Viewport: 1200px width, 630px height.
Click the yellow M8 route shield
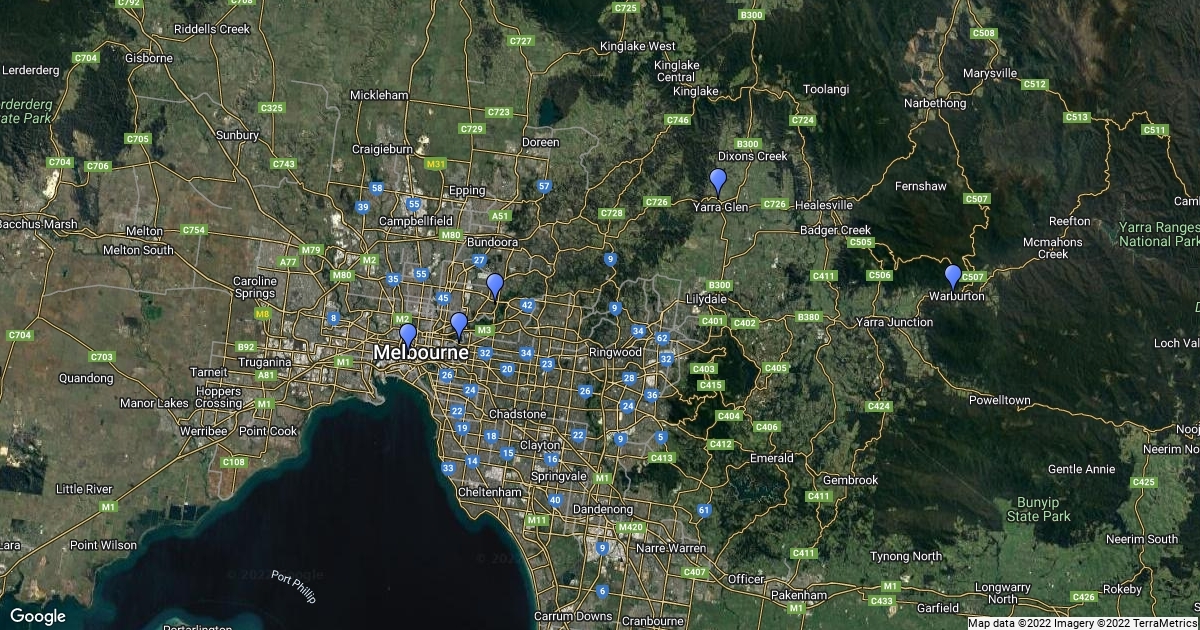[x=263, y=313]
